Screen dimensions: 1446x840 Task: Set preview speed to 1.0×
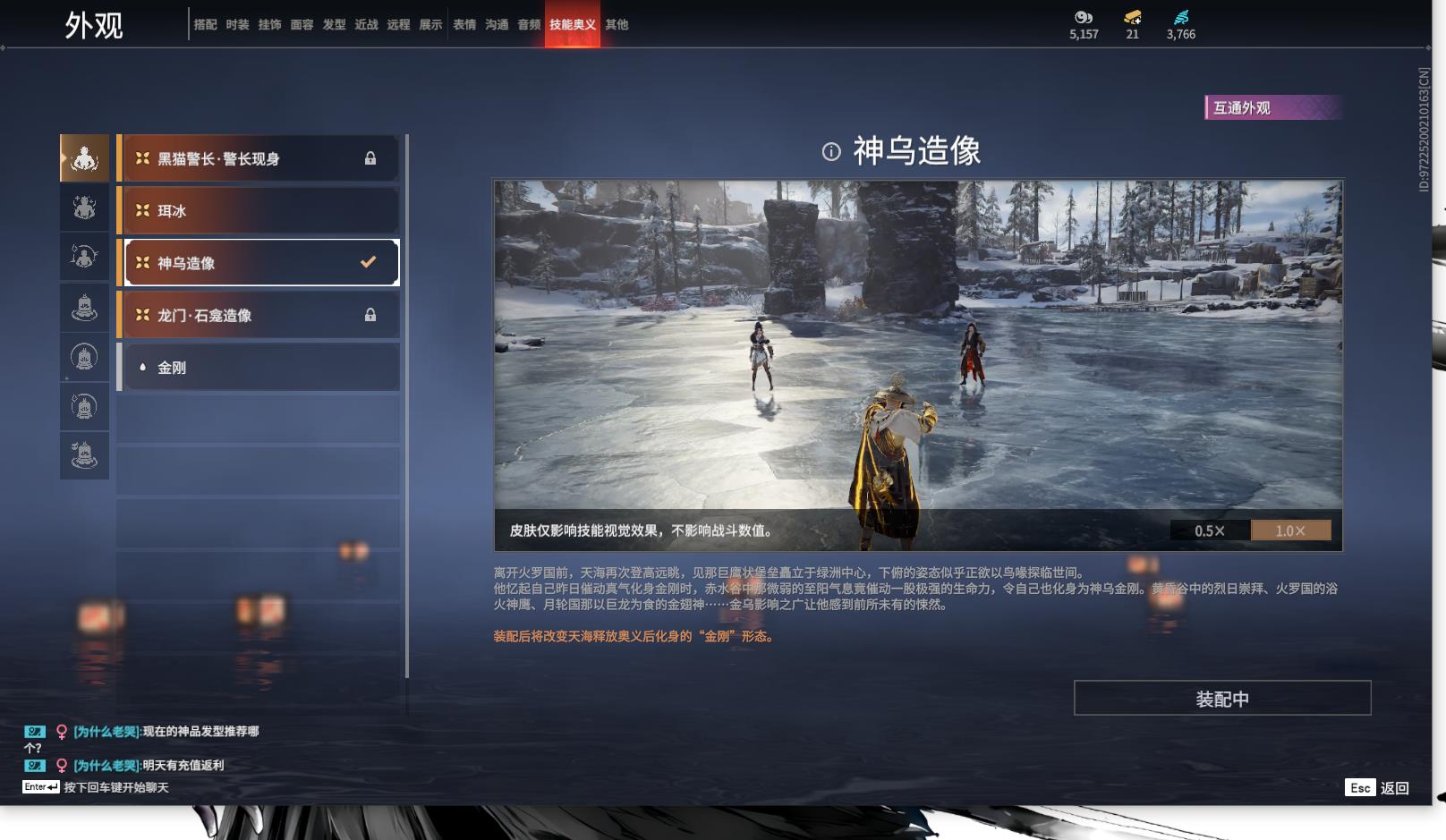[1290, 530]
